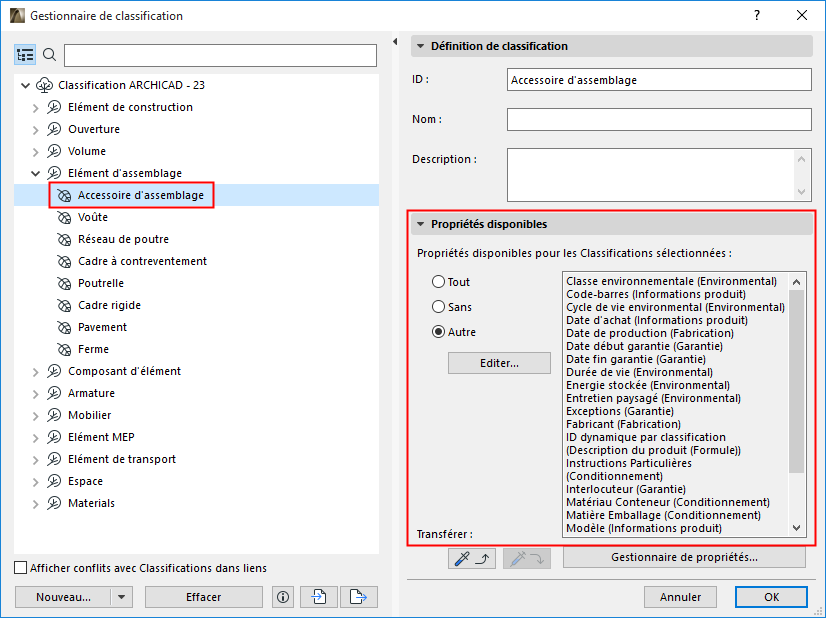Confirm with the OK button
Image resolution: width=826 pixels, height=618 pixels.
pos(771,597)
